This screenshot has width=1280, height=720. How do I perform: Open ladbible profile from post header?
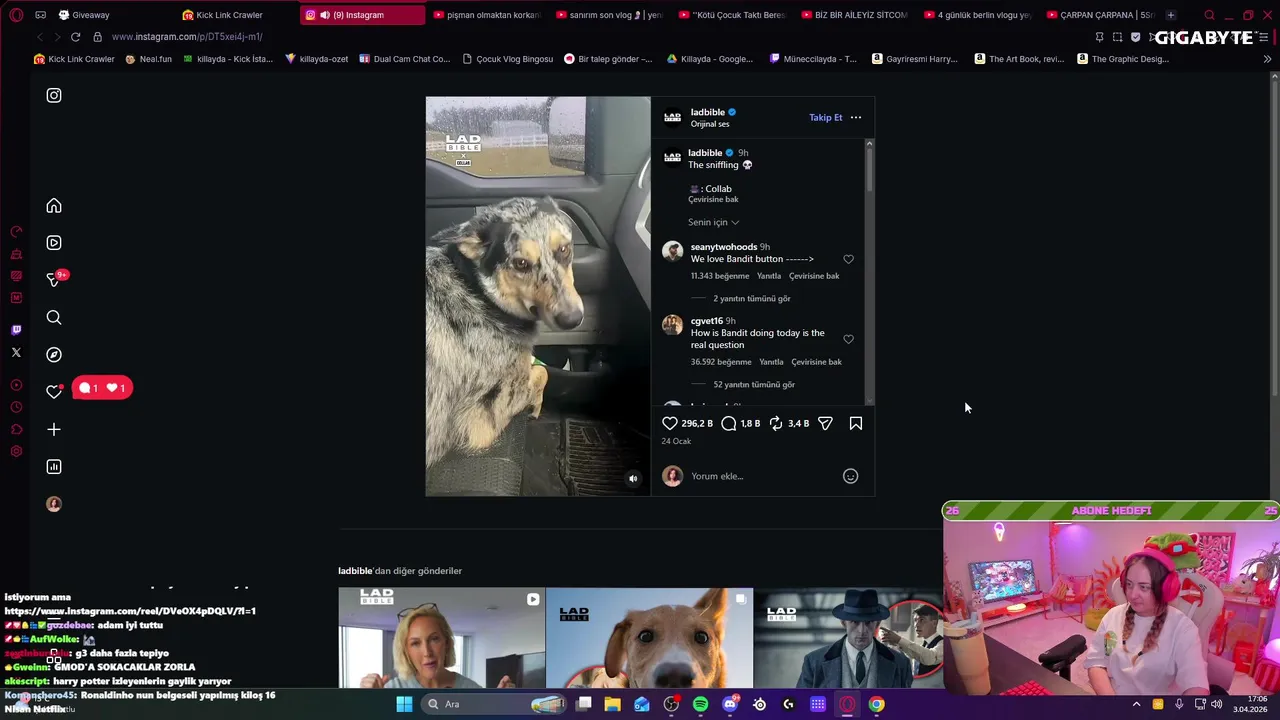tap(707, 112)
